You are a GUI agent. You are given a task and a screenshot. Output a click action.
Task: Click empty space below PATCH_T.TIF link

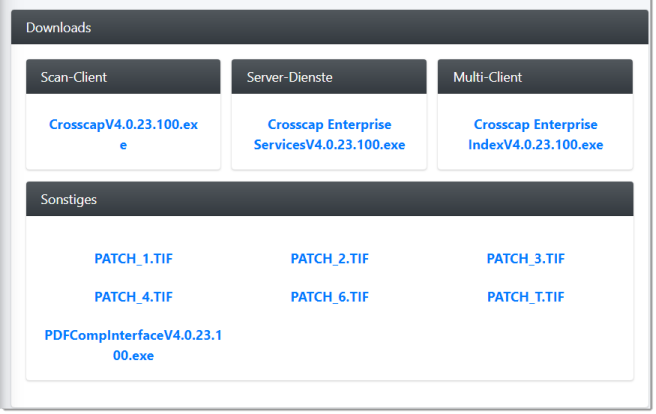pyautogui.click(x=525, y=345)
